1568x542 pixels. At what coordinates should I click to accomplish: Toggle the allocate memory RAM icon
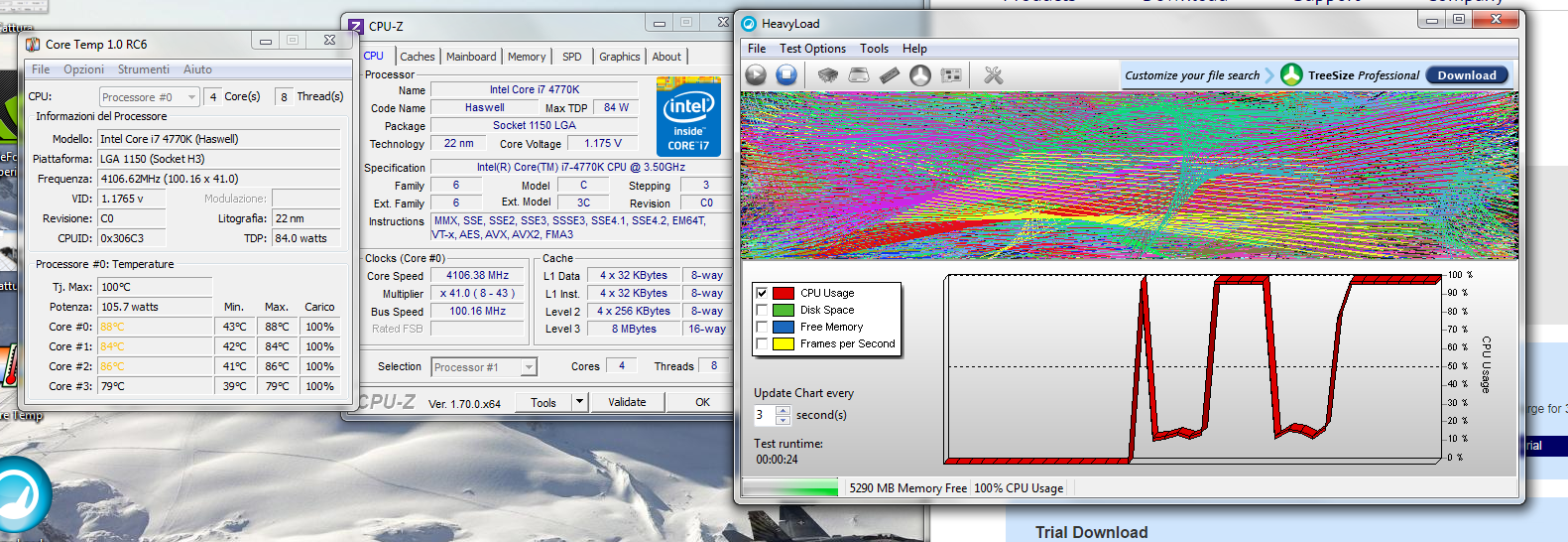click(890, 74)
